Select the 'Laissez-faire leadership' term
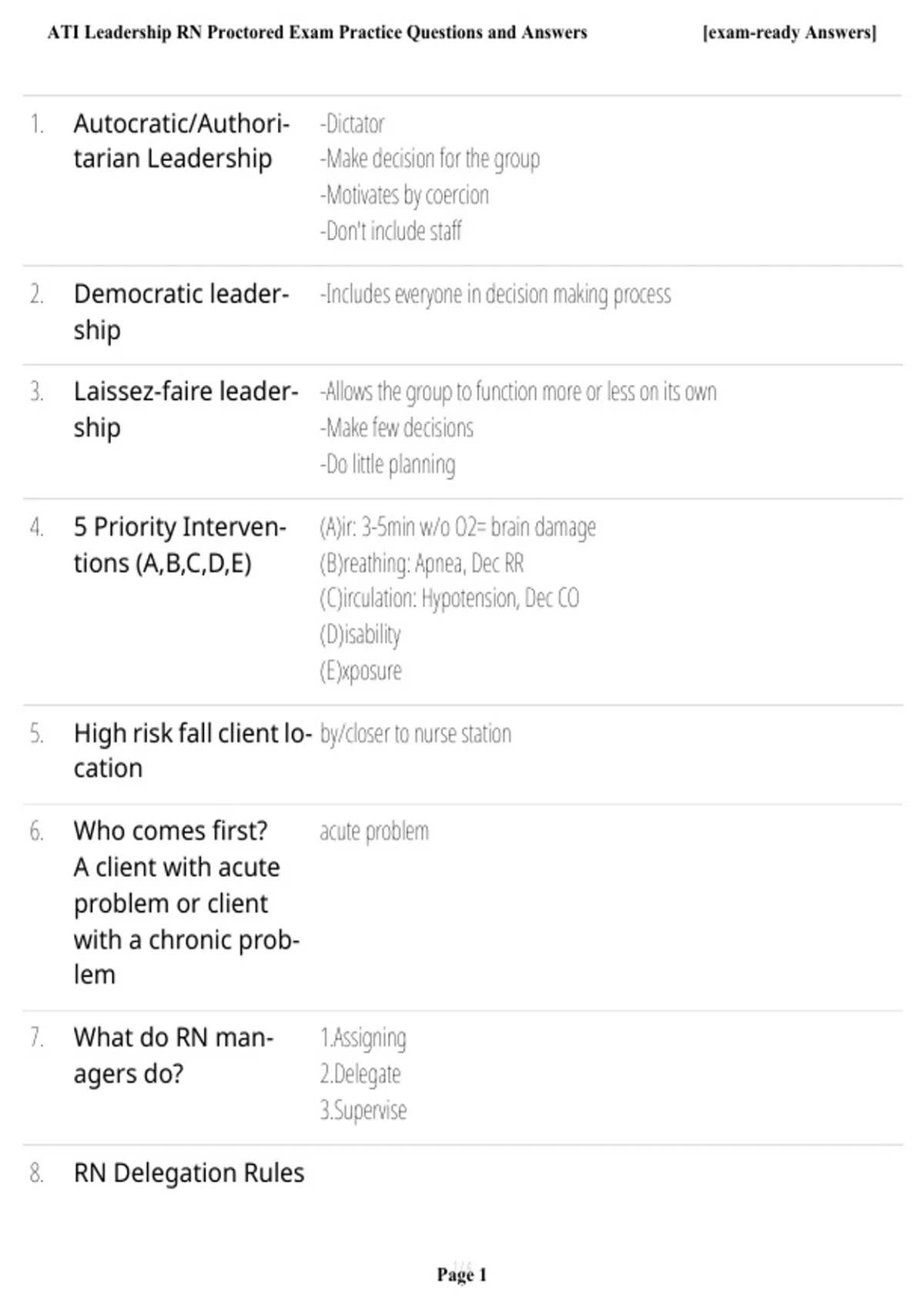 186,410
